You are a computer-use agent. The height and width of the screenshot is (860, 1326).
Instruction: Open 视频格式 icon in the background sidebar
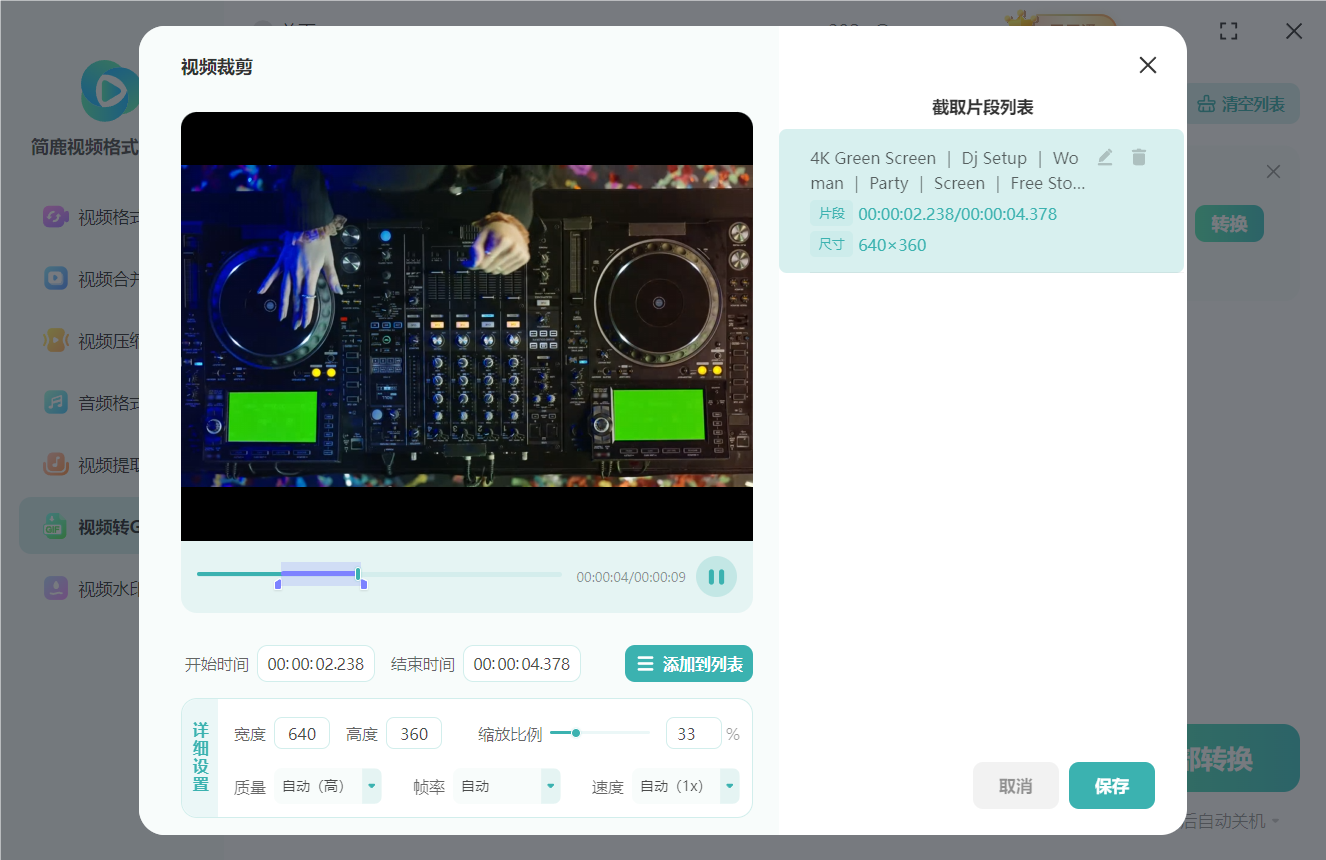56,217
